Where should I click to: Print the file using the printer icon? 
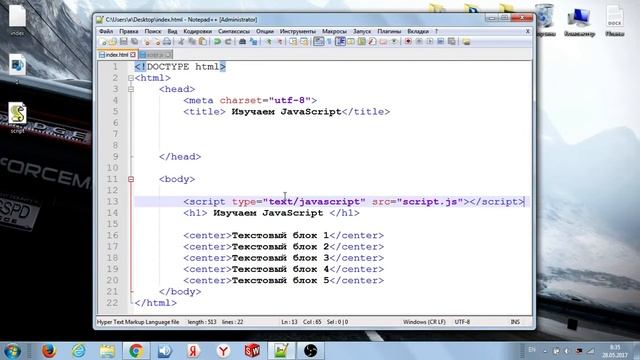tap(167, 42)
